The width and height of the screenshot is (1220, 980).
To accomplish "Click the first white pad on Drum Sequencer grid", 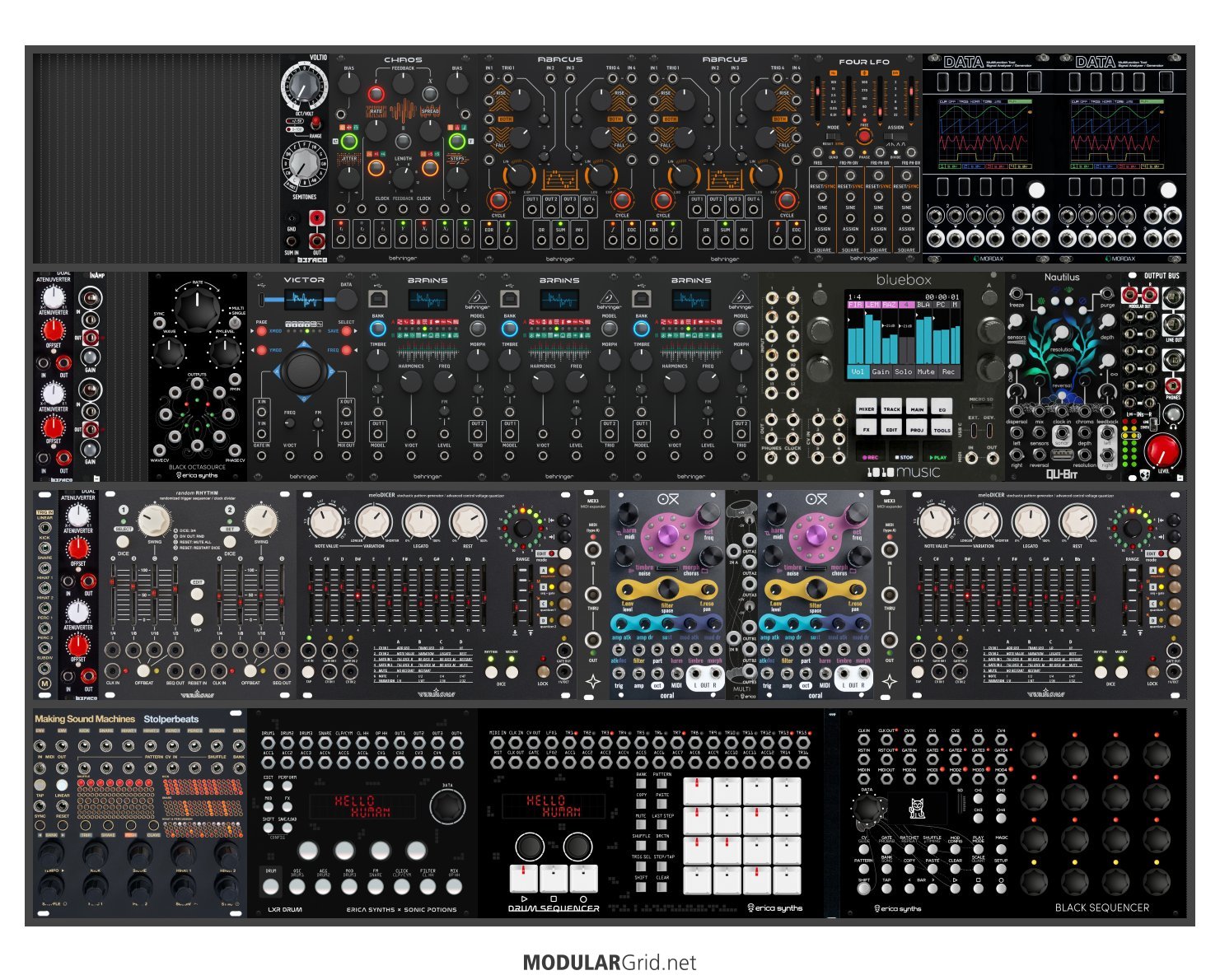I will pyautogui.click(x=697, y=791).
